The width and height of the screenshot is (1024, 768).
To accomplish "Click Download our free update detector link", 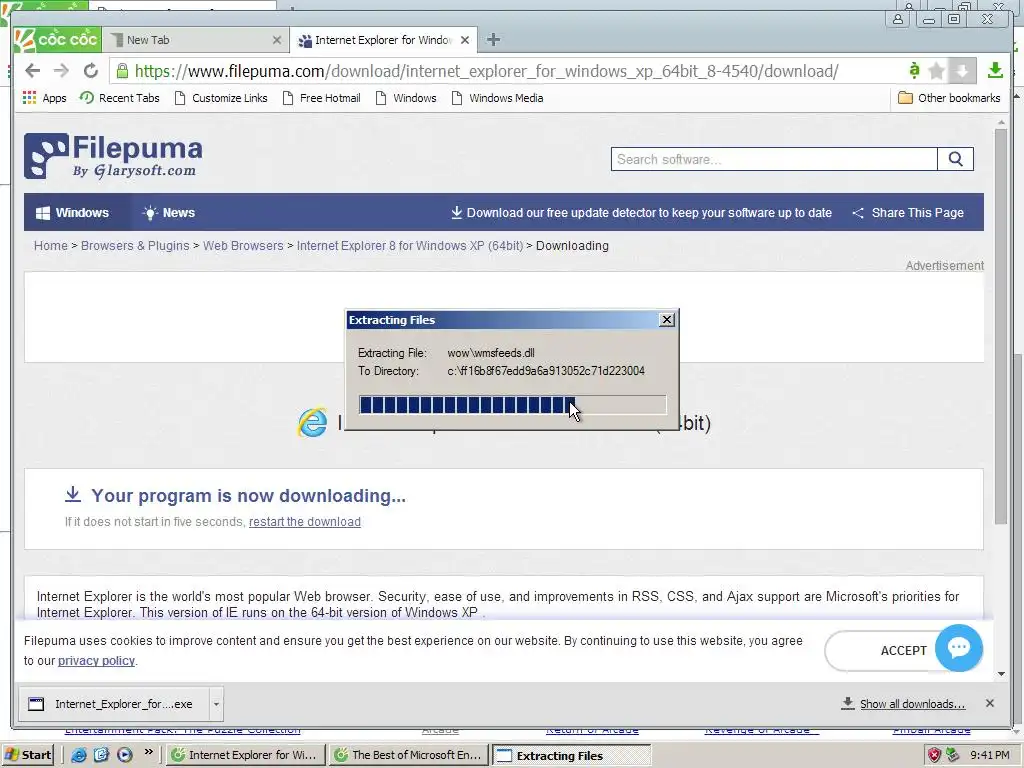I will 641,213.
